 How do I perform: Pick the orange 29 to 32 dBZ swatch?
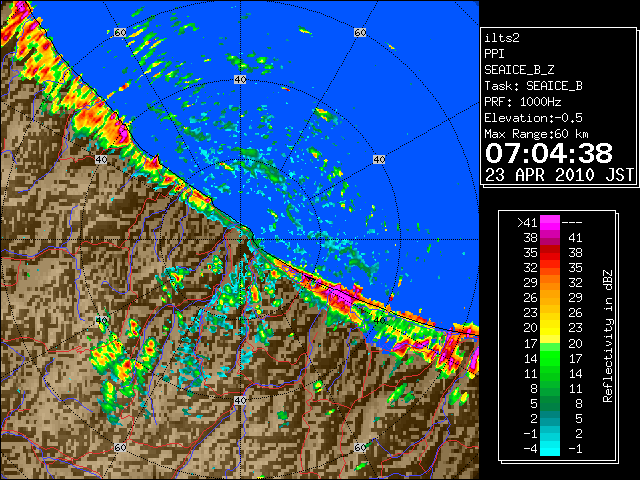click(x=550, y=282)
